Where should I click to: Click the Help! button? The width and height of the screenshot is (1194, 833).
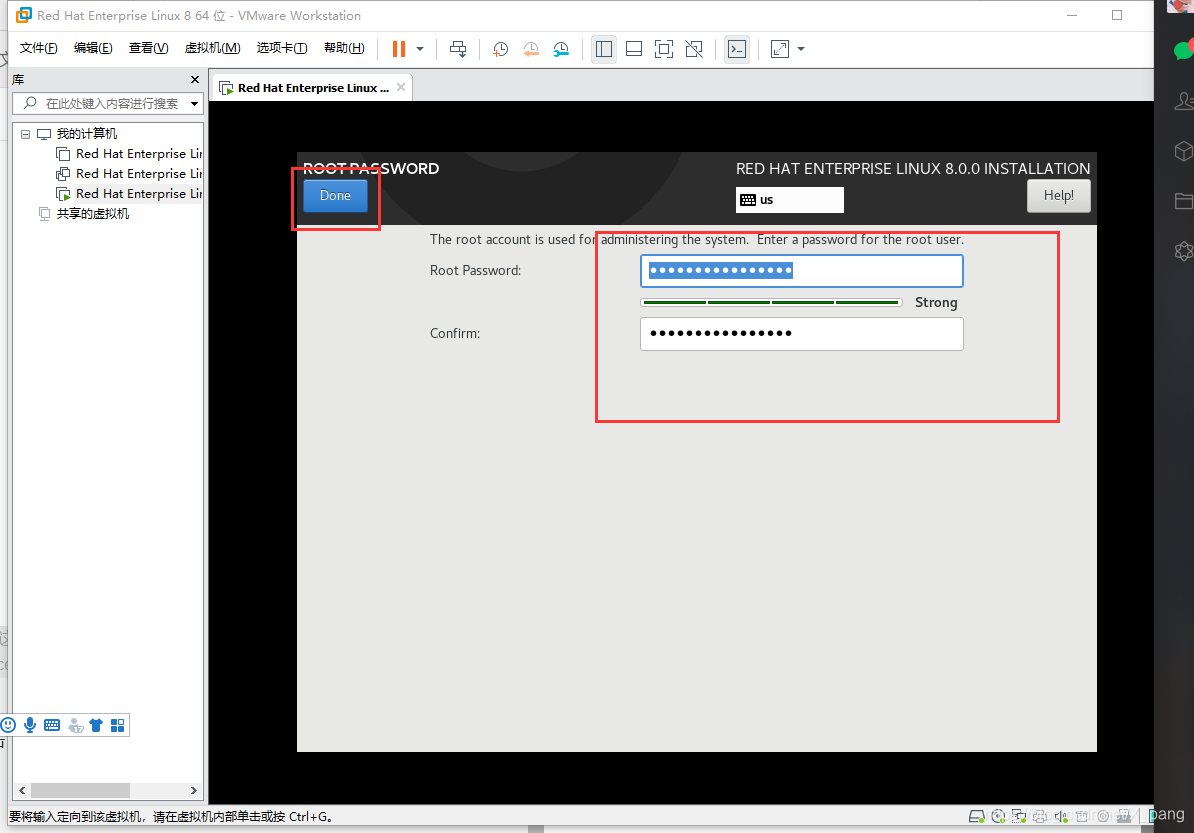click(1058, 196)
